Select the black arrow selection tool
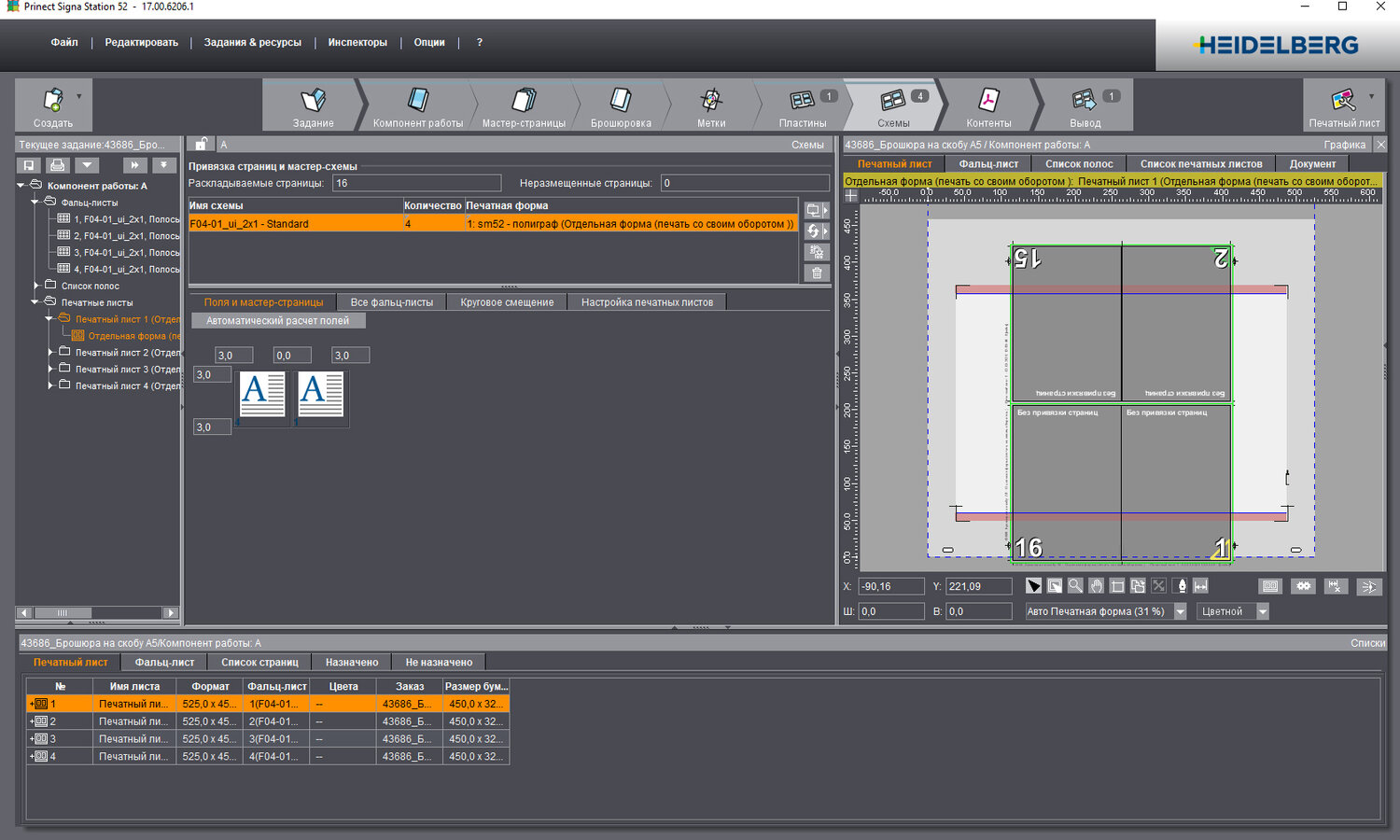1400x840 pixels. click(1034, 586)
